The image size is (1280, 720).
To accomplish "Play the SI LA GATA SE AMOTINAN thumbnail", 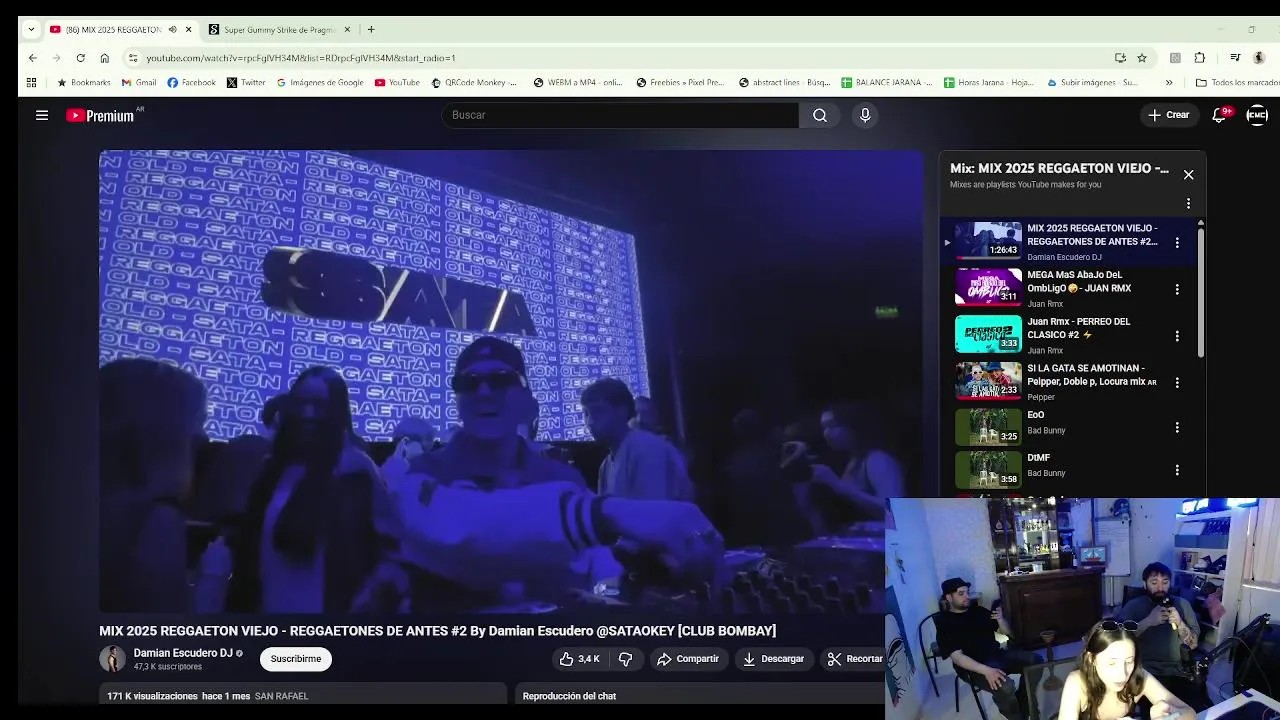I will 988,381.
